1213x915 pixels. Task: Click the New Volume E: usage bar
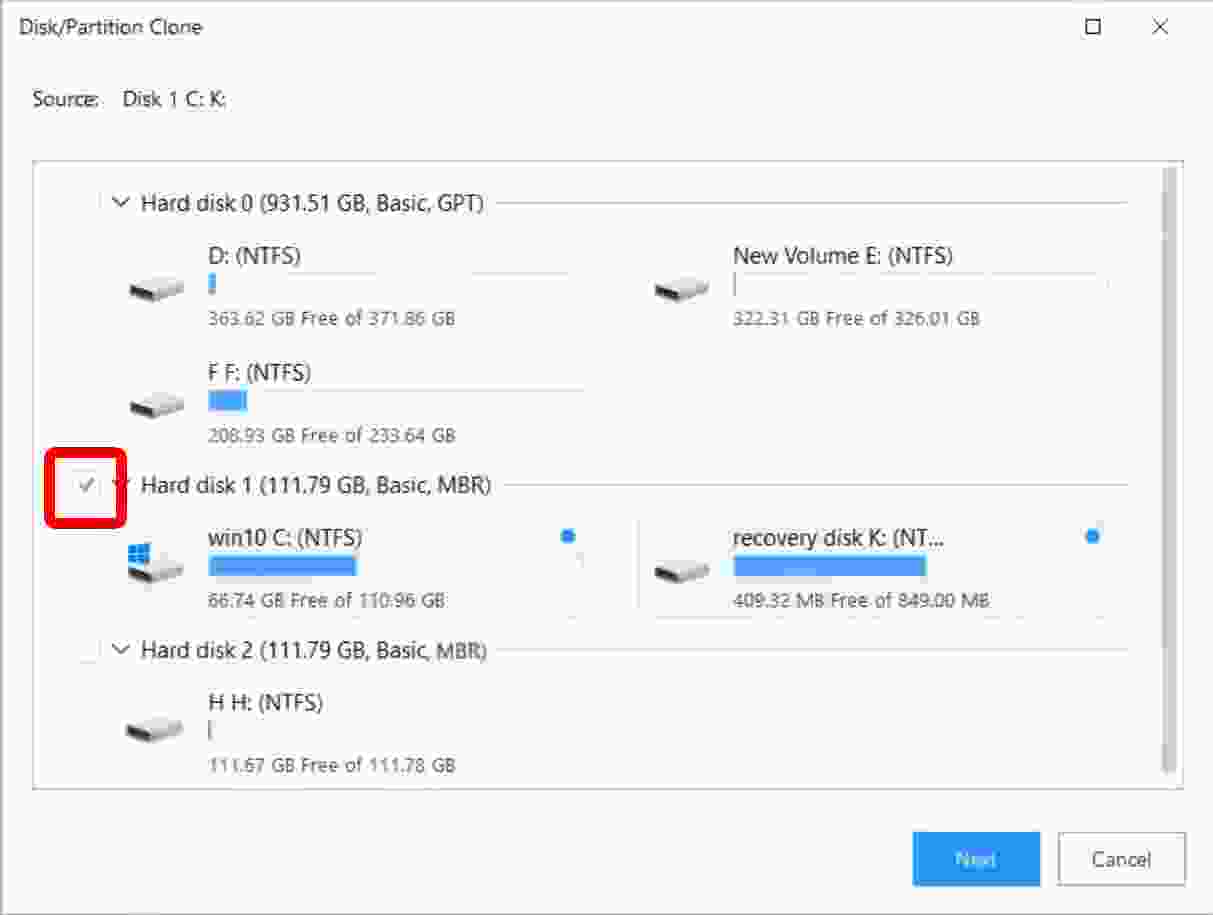click(x=920, y=285)
